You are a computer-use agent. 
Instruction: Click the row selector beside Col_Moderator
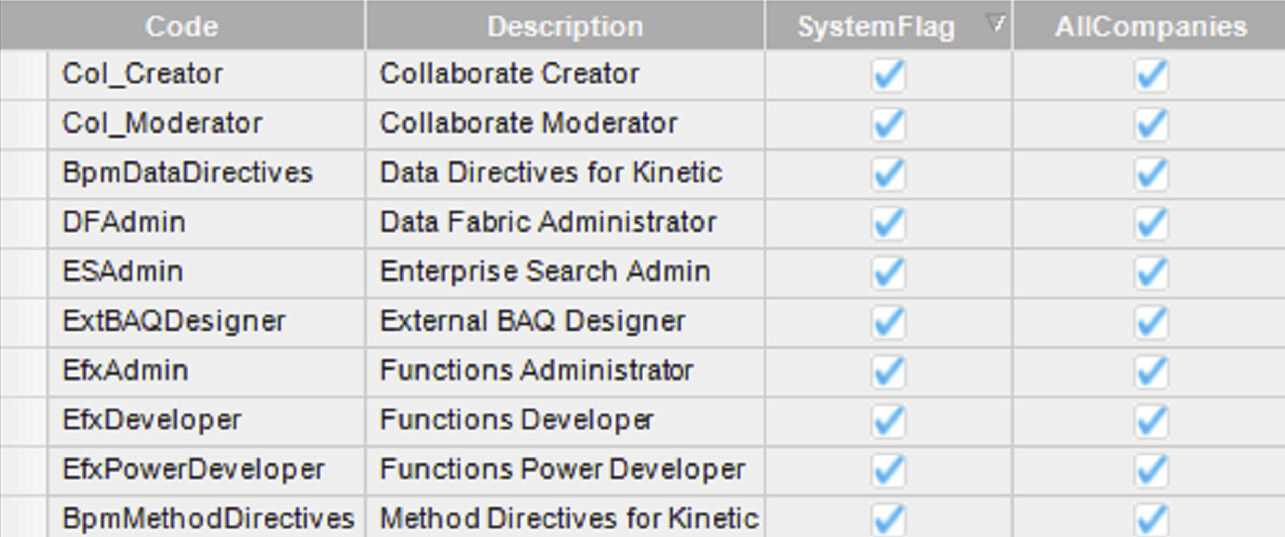(23, 124)
